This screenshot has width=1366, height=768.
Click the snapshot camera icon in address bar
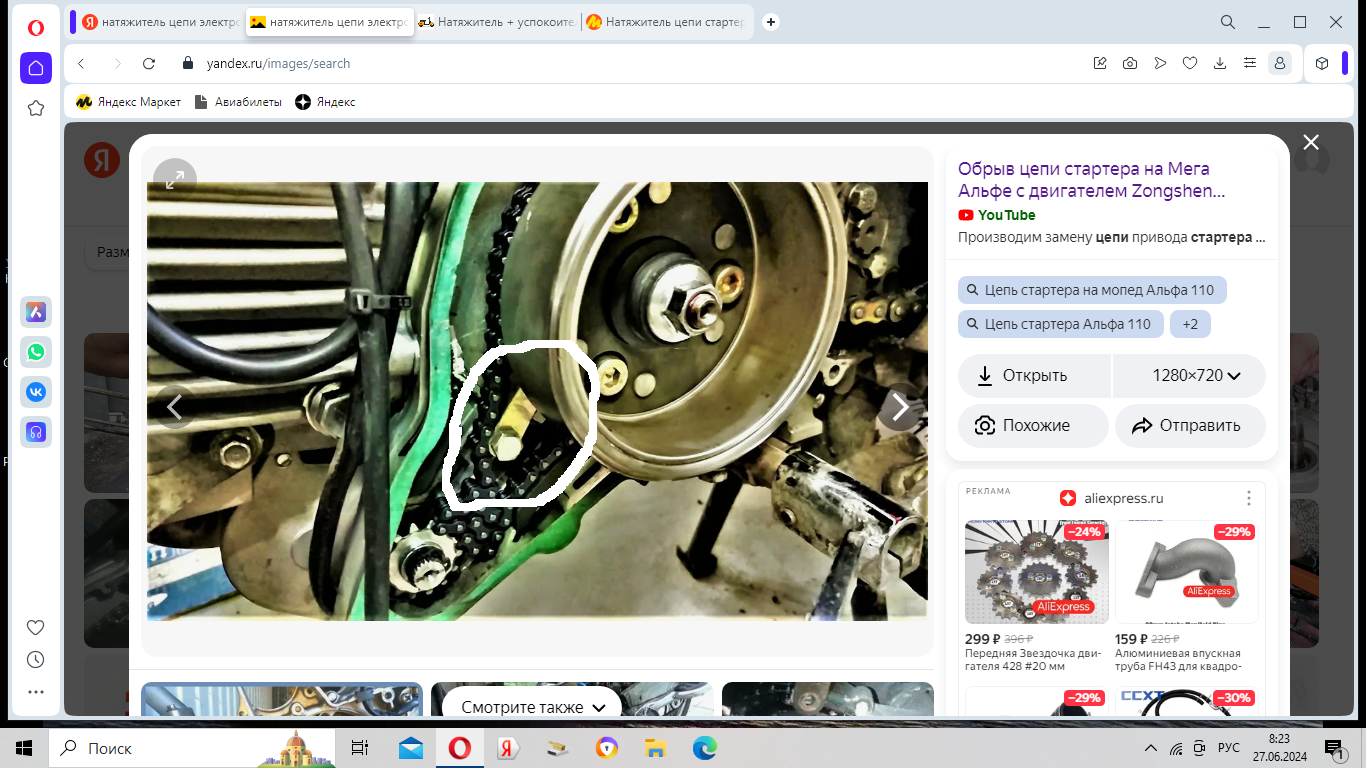[x=1130, y=63]
